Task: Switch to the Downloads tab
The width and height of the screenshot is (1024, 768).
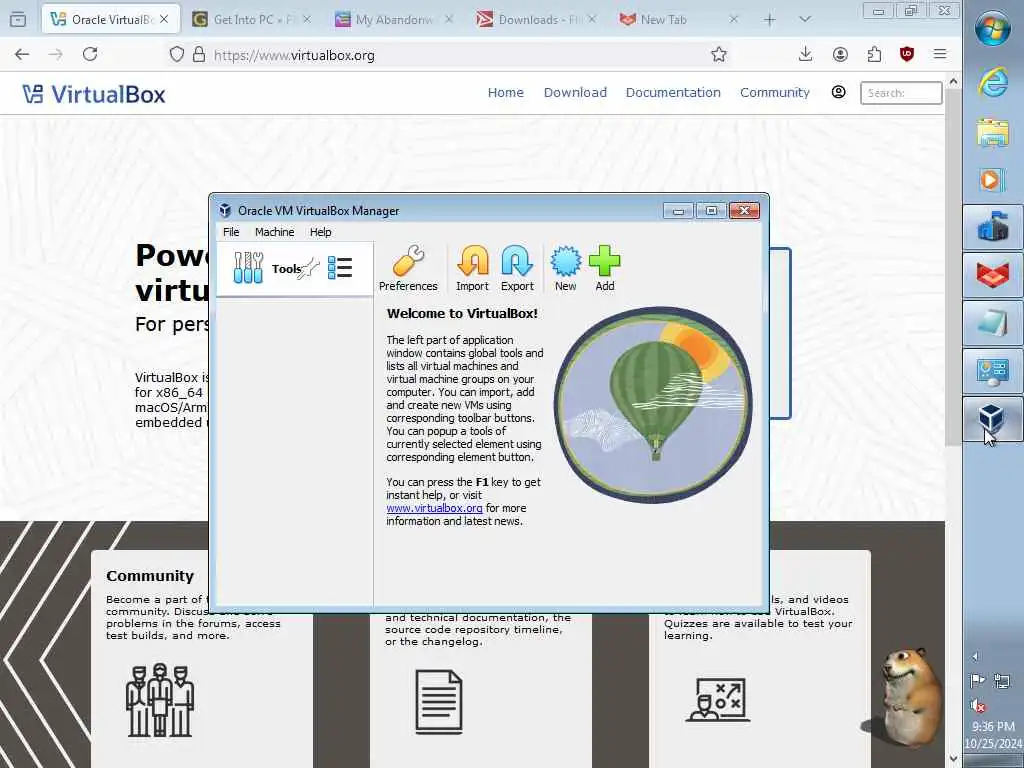Action: 536,20
